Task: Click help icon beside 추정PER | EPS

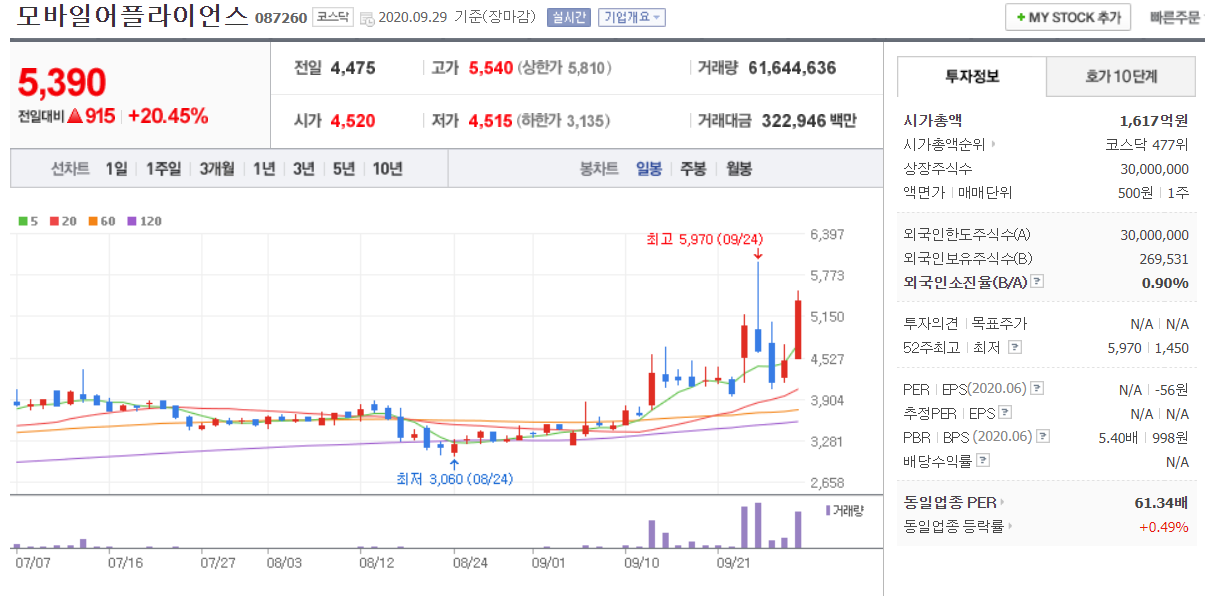Action: point(1005,412)
